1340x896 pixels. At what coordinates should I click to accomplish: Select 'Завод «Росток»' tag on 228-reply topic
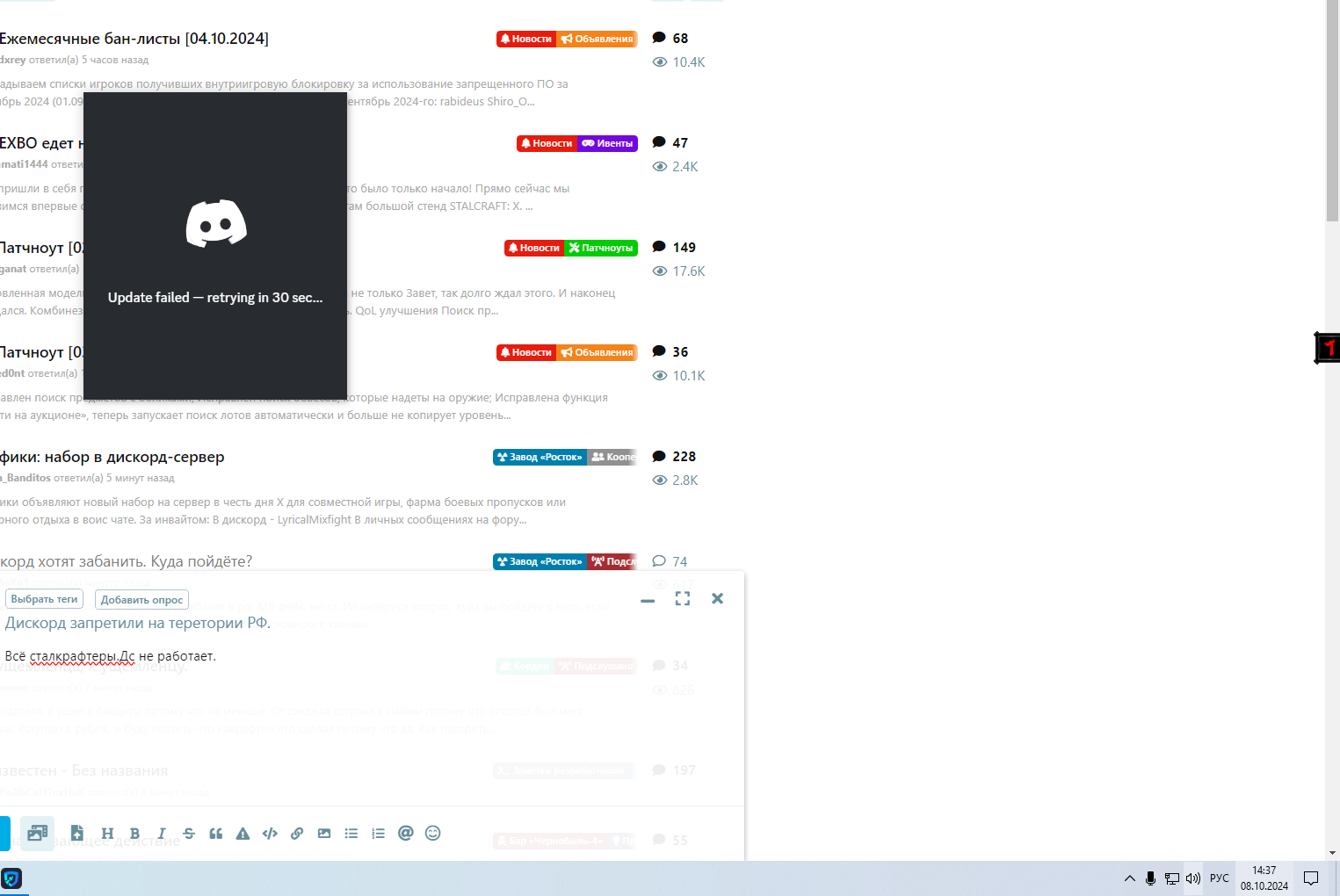[x=540, y=457]
